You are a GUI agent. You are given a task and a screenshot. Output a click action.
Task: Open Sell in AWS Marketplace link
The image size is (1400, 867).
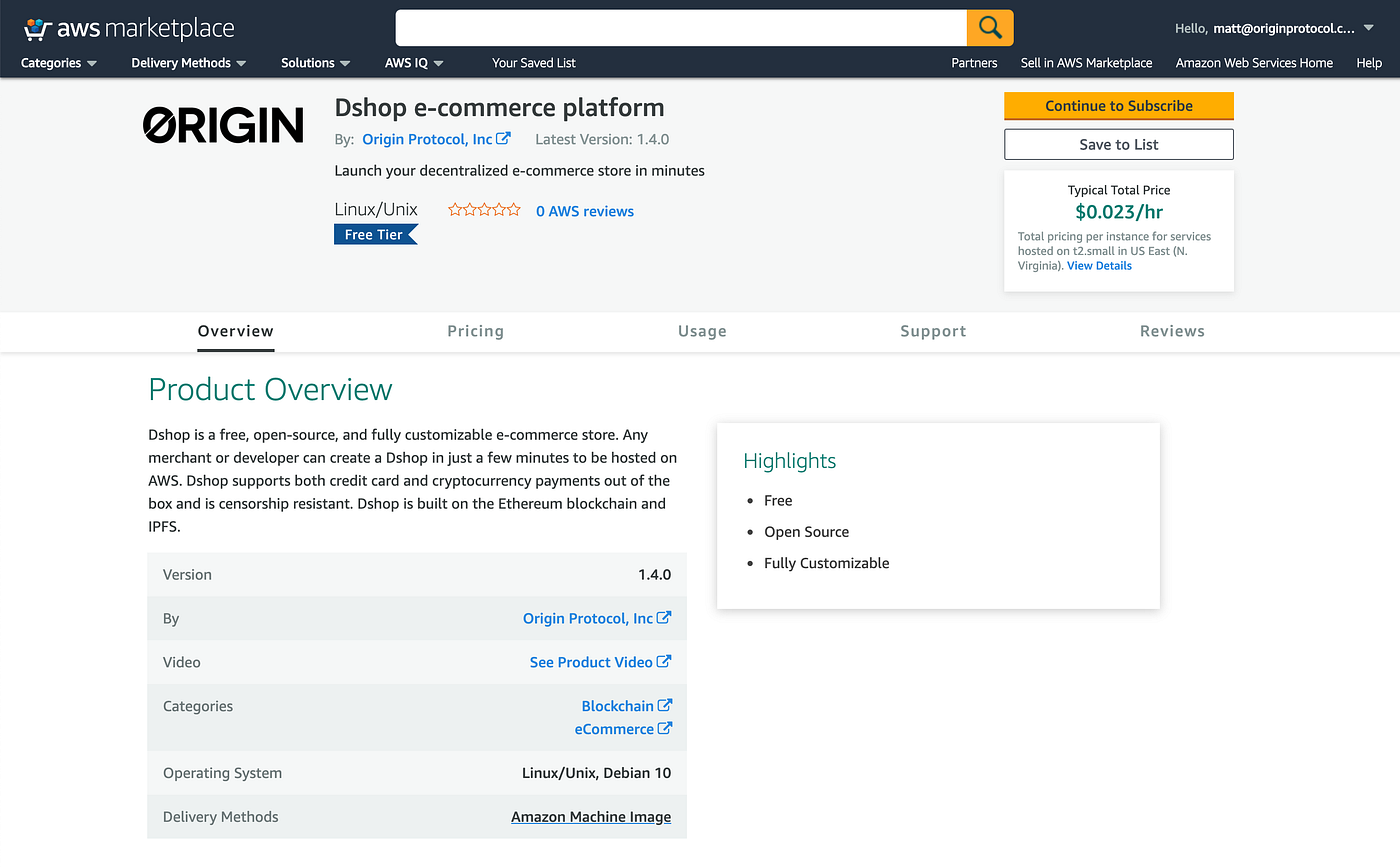pyautogui.click(x=1086, y=63)
